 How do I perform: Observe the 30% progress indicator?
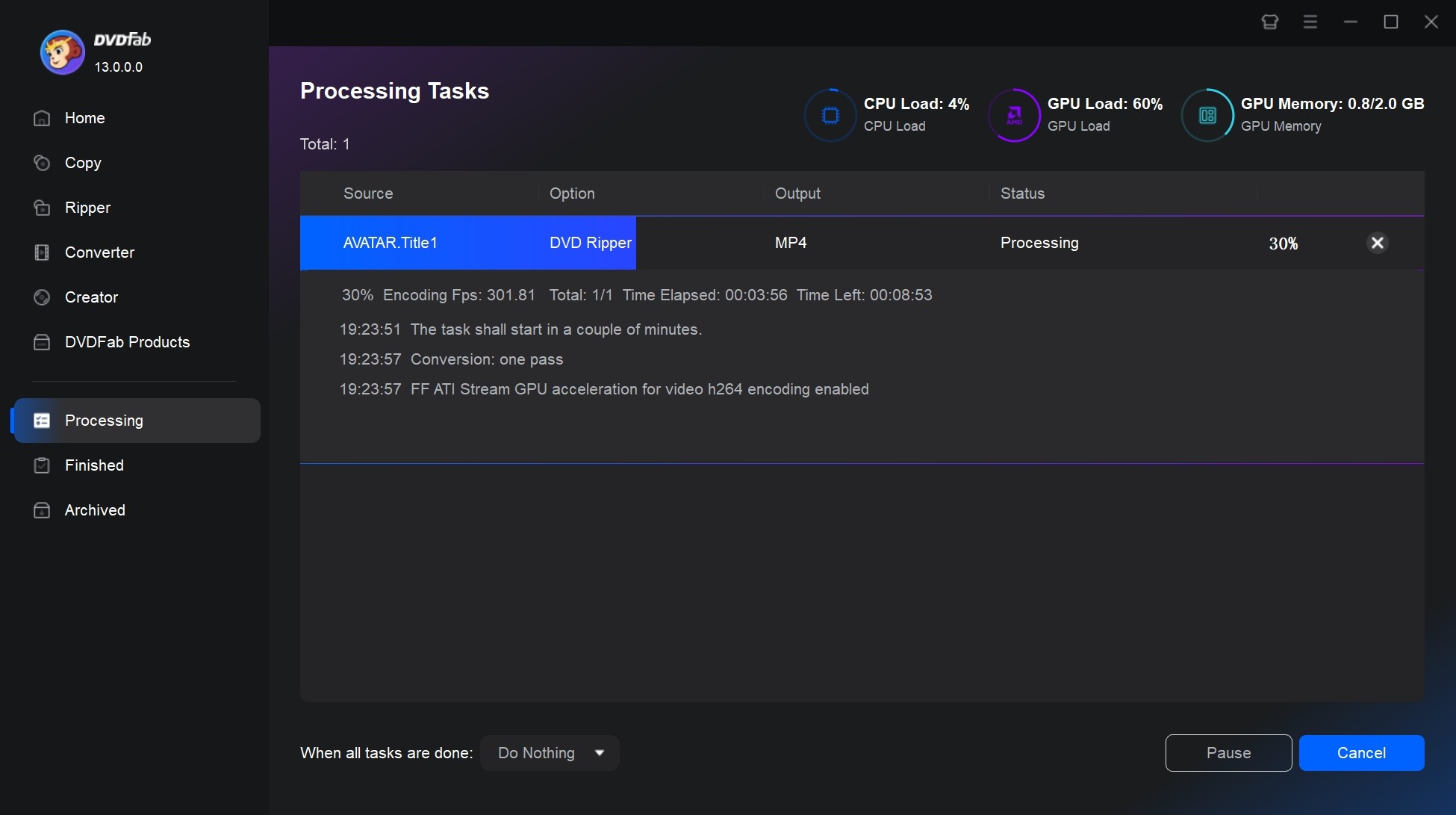coord(1283,243)
